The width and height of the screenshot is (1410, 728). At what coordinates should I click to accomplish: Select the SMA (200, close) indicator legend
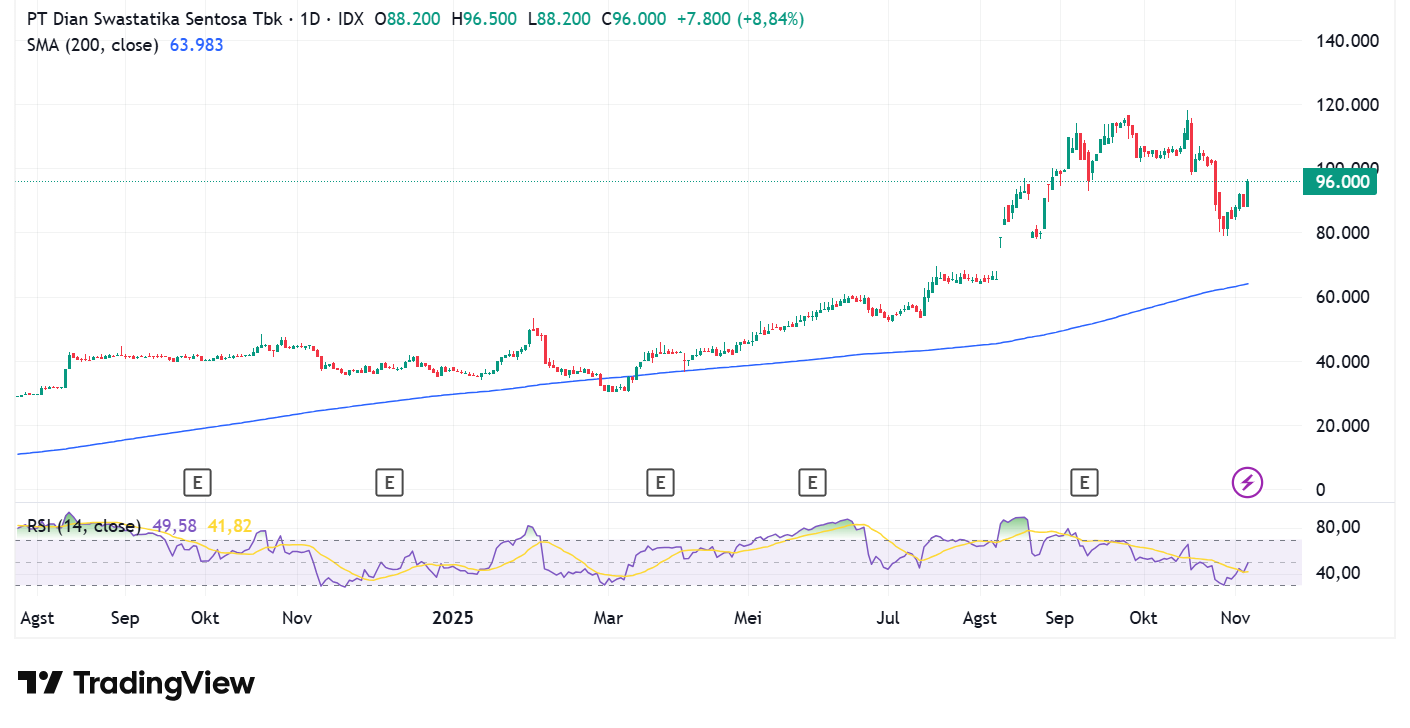93,44
